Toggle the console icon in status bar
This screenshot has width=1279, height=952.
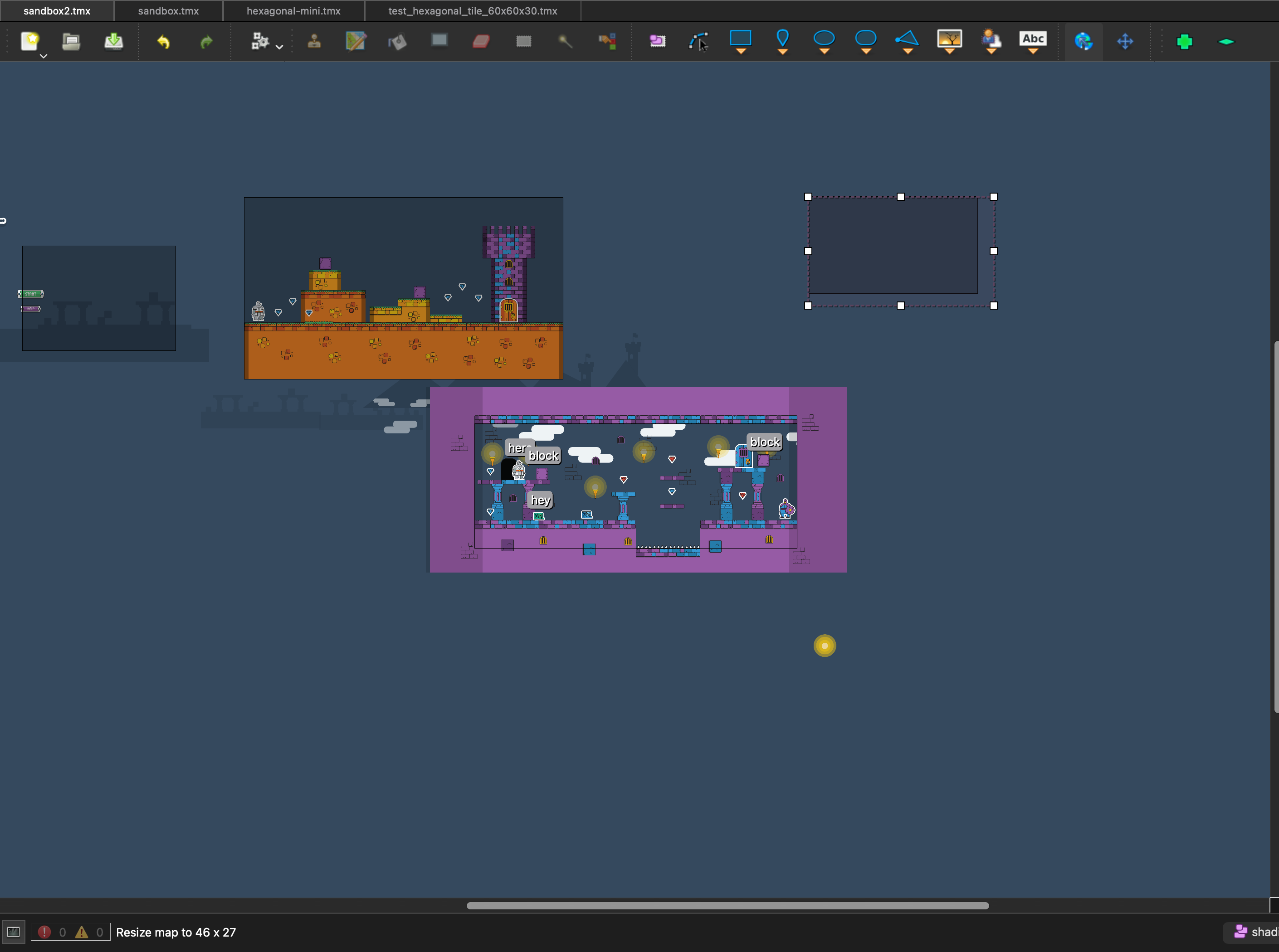13,931
